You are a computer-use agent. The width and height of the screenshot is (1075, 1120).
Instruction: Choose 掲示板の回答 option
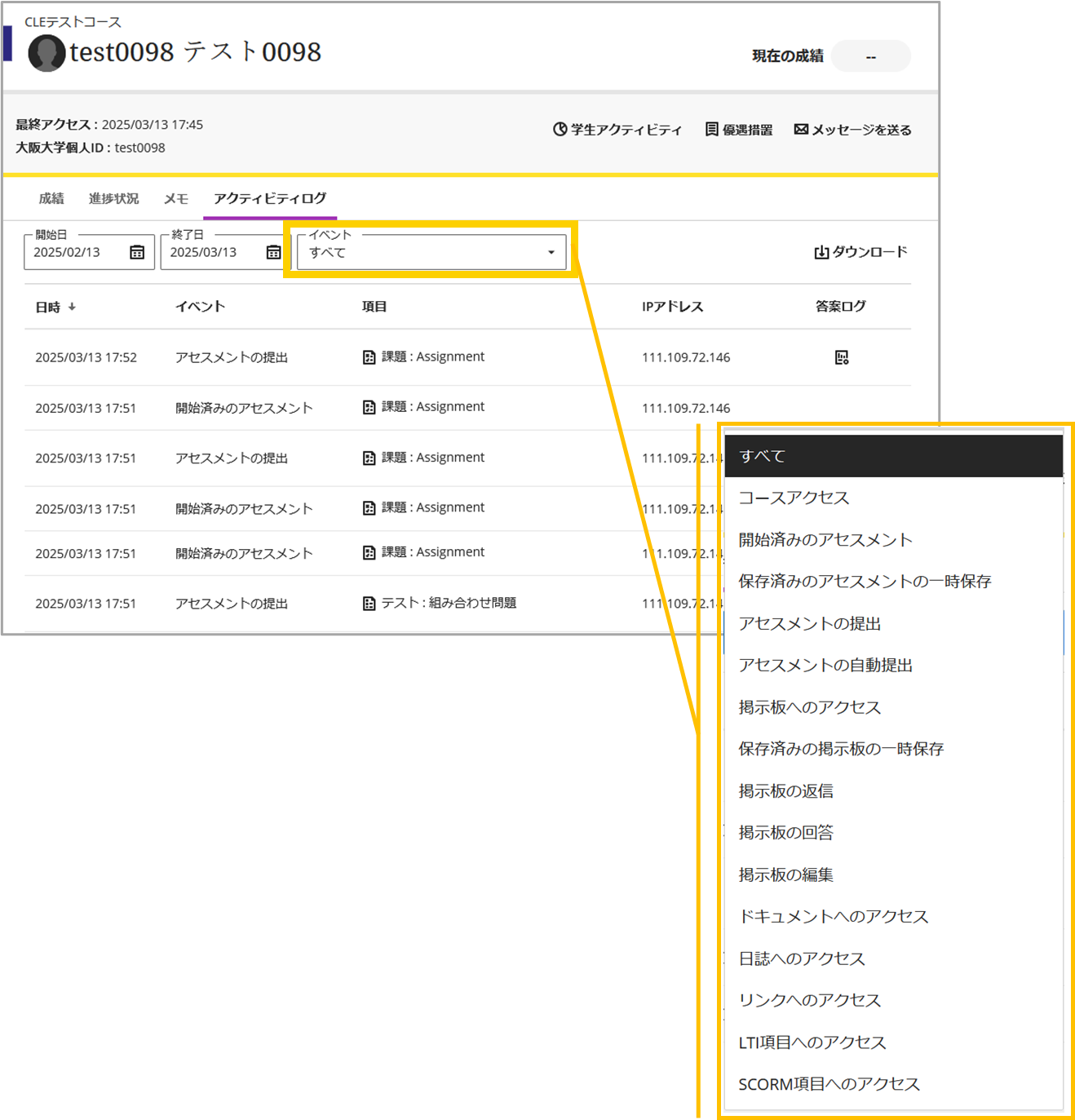pos(894,833)
